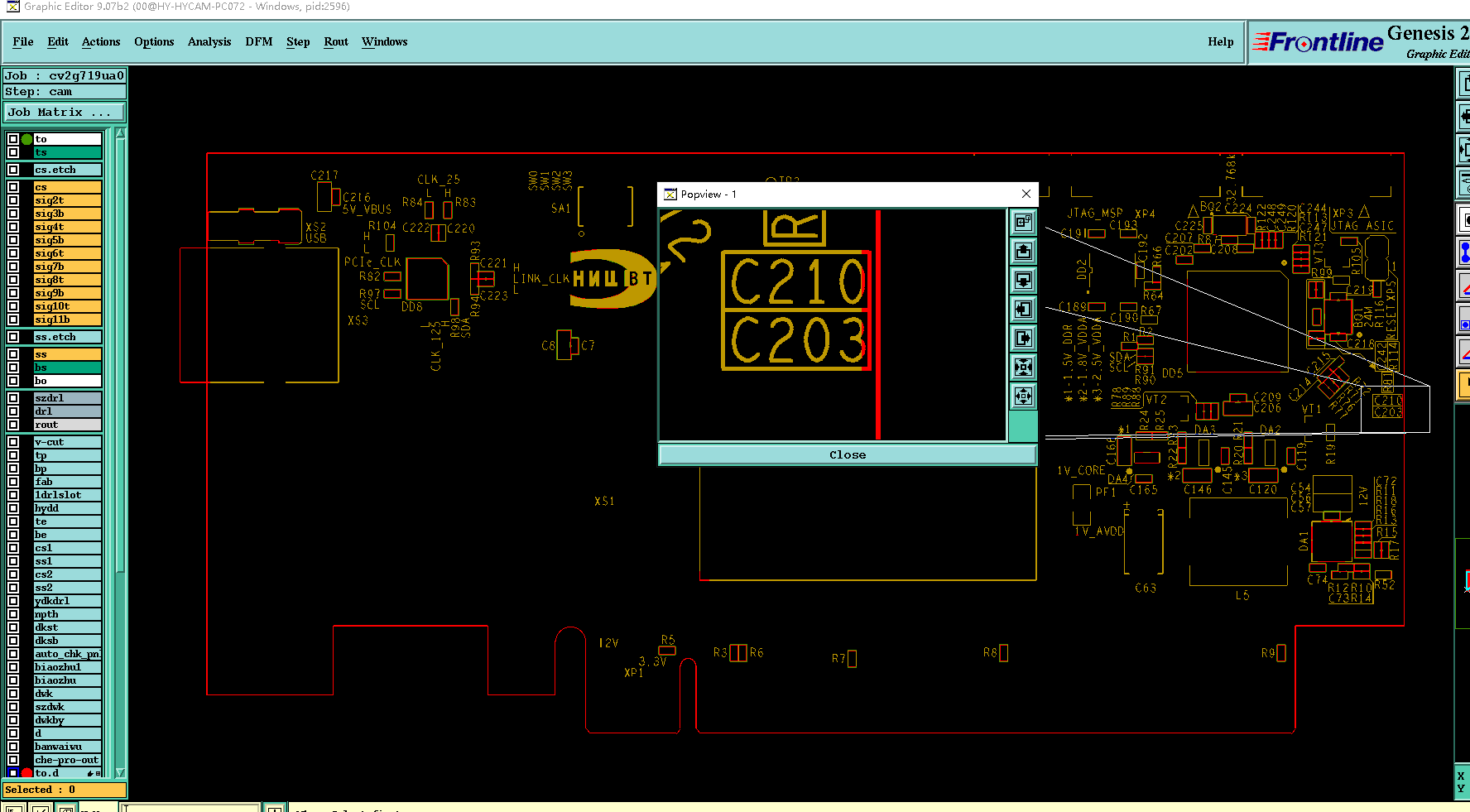The width and height of the screenshot is (1470, 812).
Task: Click the popview zoom-out diverging arrows icon
Action: pyautogui.click(x=1024, y=396)
